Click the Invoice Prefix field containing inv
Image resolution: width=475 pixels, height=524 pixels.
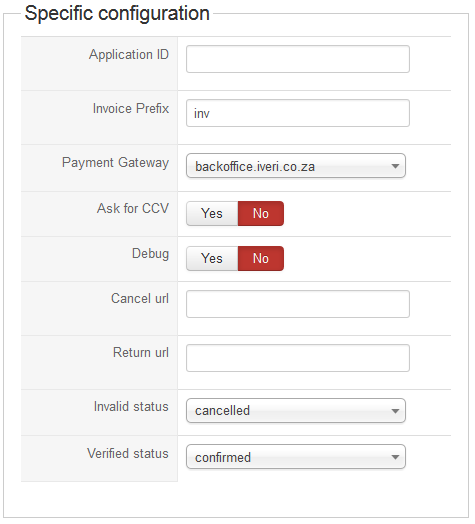point(298,113)
